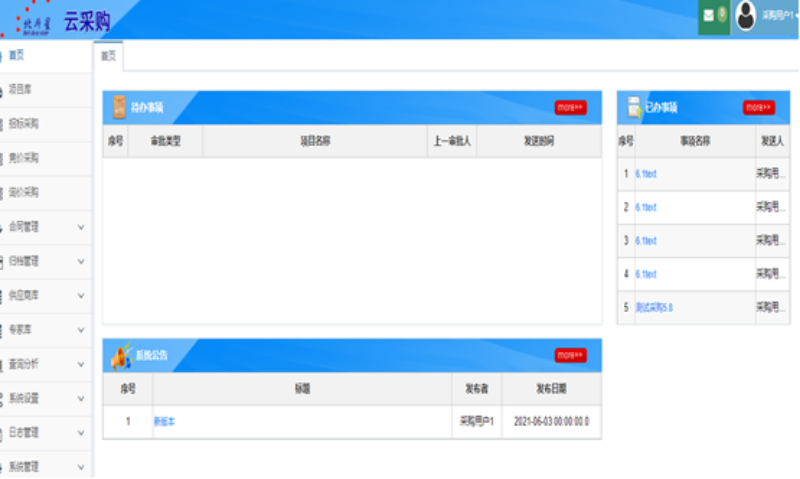The image size is (800, 479).
Task: Expand the 合同管理 sidebar menu
Action: (46, 227)
